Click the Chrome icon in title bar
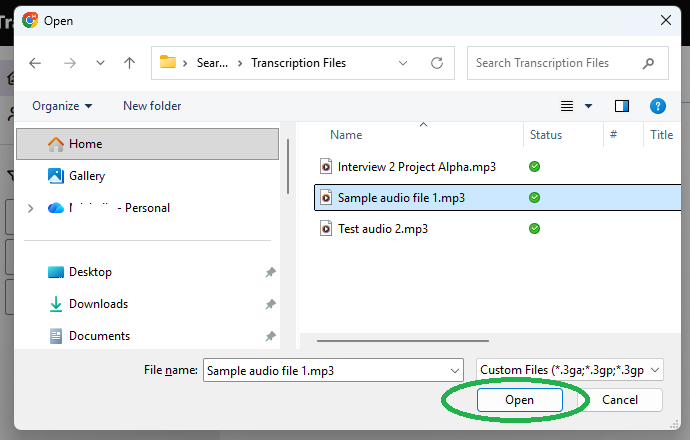690x440 pixels. 30,20
